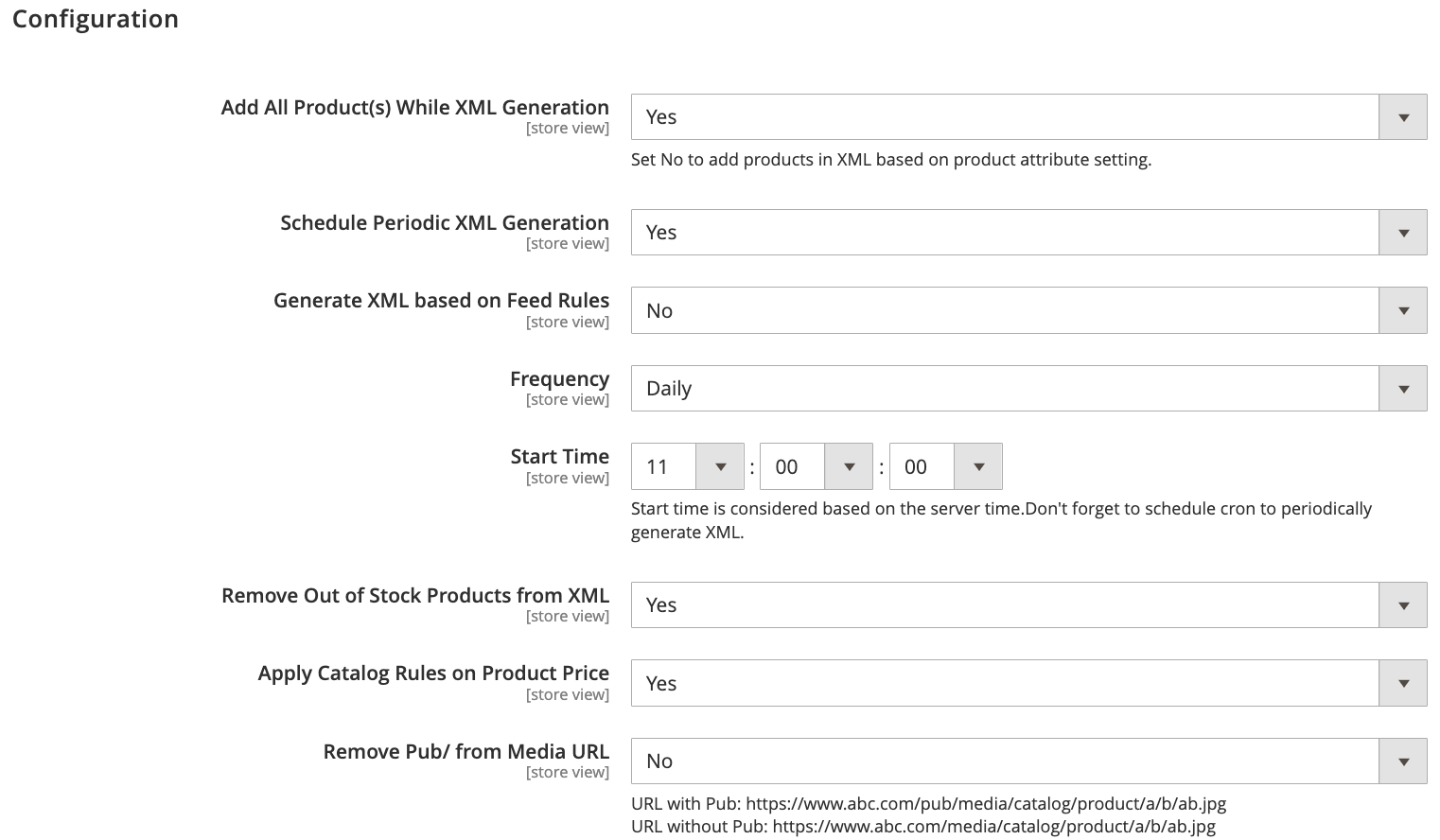This screenshot has width=1440, height=840.
Task: Open the Add All Product(s) While XML Generation dropdown
Action: coord(1402,116)
